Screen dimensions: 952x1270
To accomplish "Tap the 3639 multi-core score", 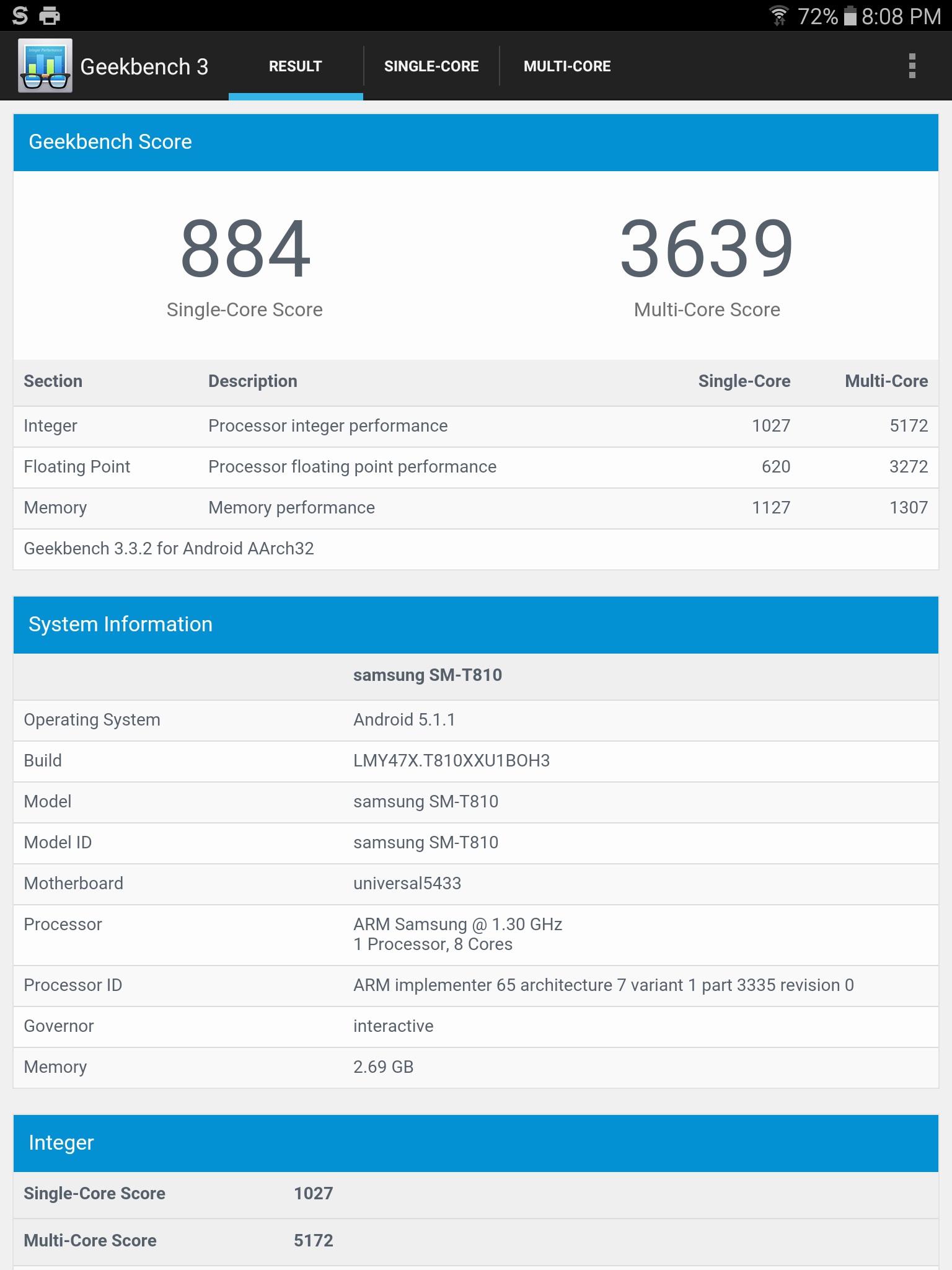I will (707, 249).
